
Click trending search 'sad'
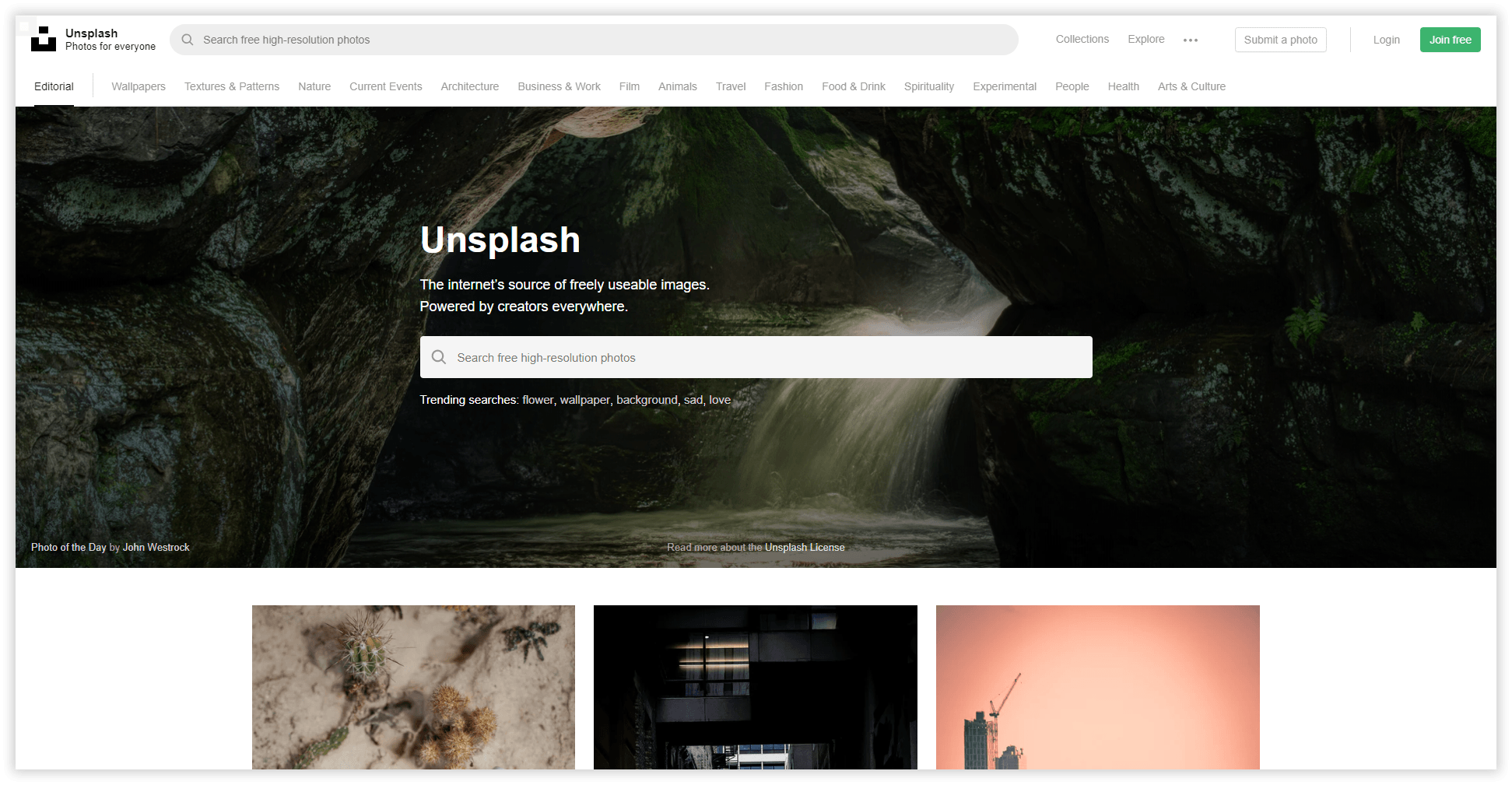693,400
